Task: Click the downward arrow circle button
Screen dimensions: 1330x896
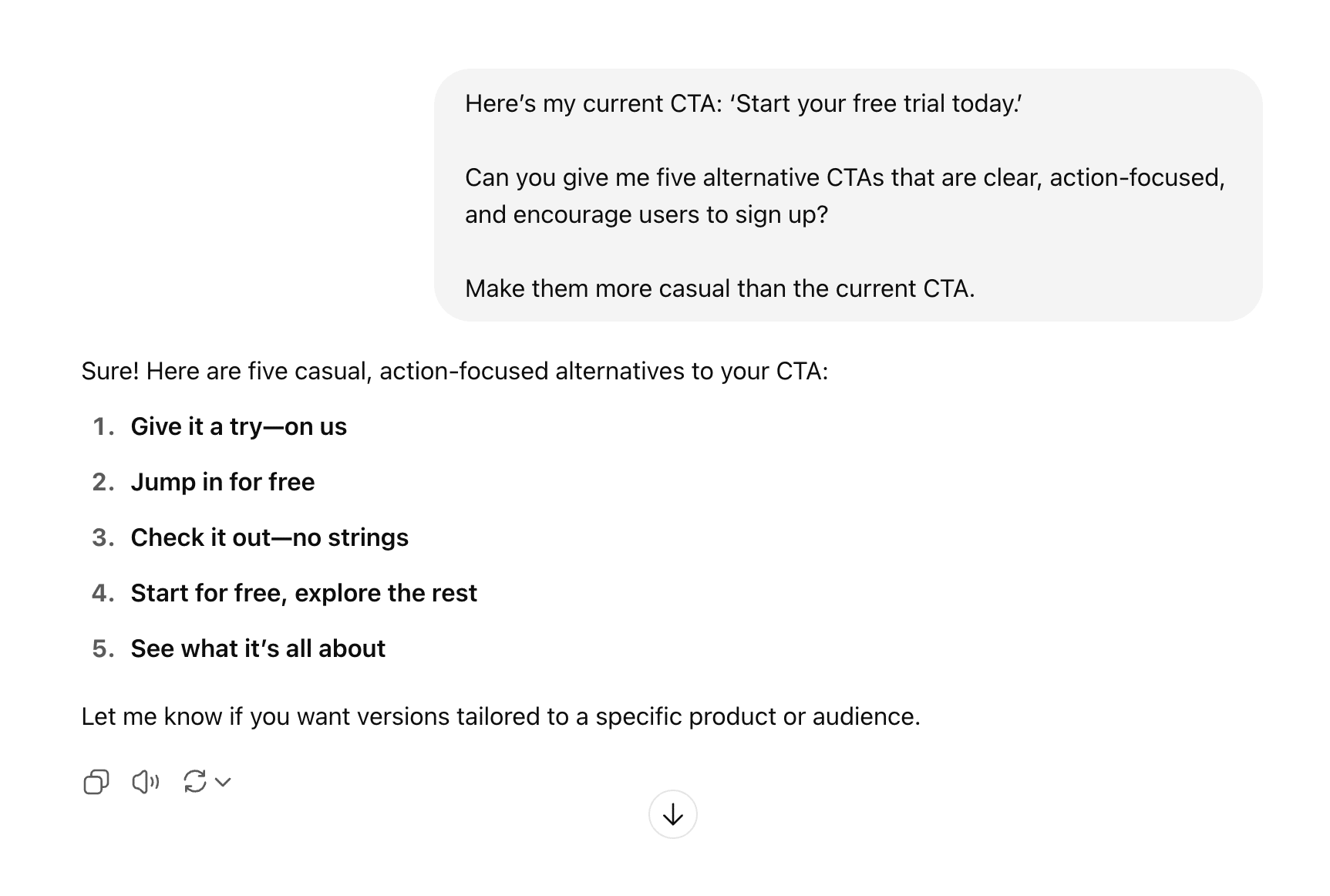Action: point(672,813)
